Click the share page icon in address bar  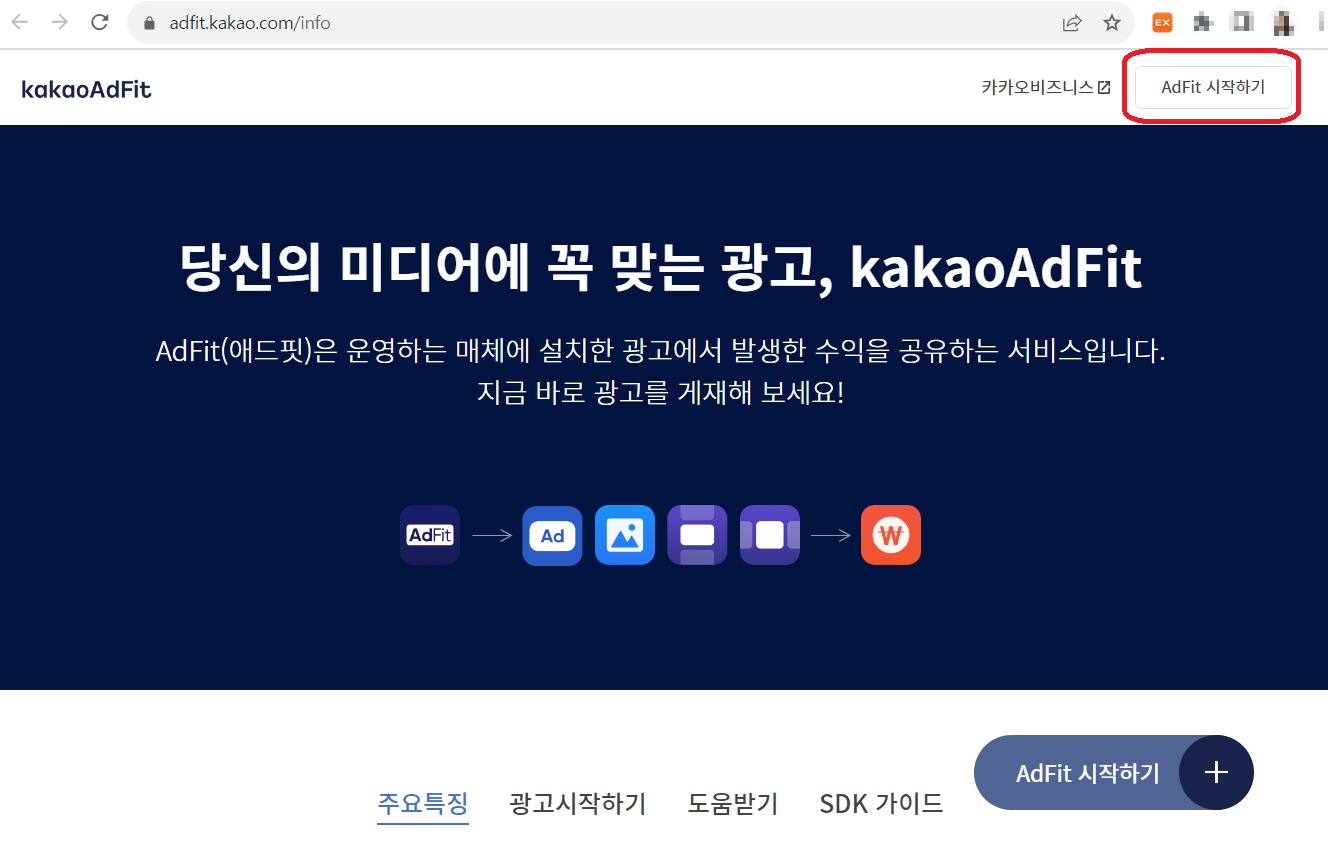(1072, 22)
